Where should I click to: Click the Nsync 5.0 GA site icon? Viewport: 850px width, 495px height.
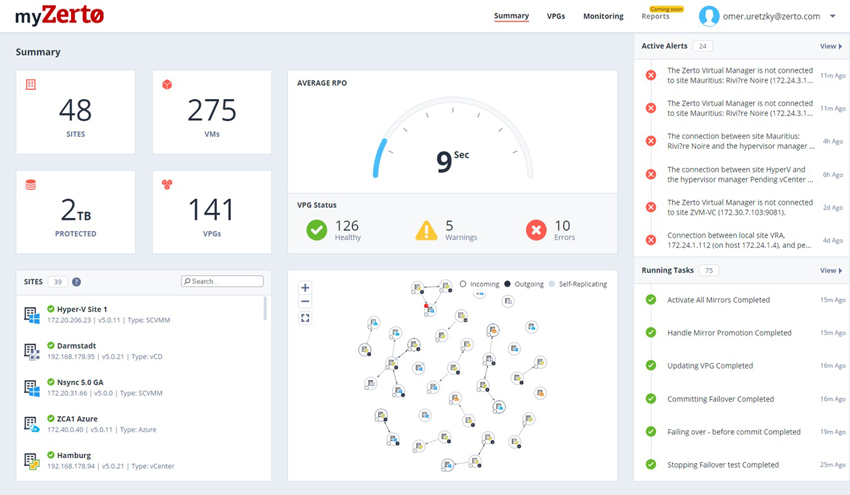pyautogui.click(x=32, y=388)
